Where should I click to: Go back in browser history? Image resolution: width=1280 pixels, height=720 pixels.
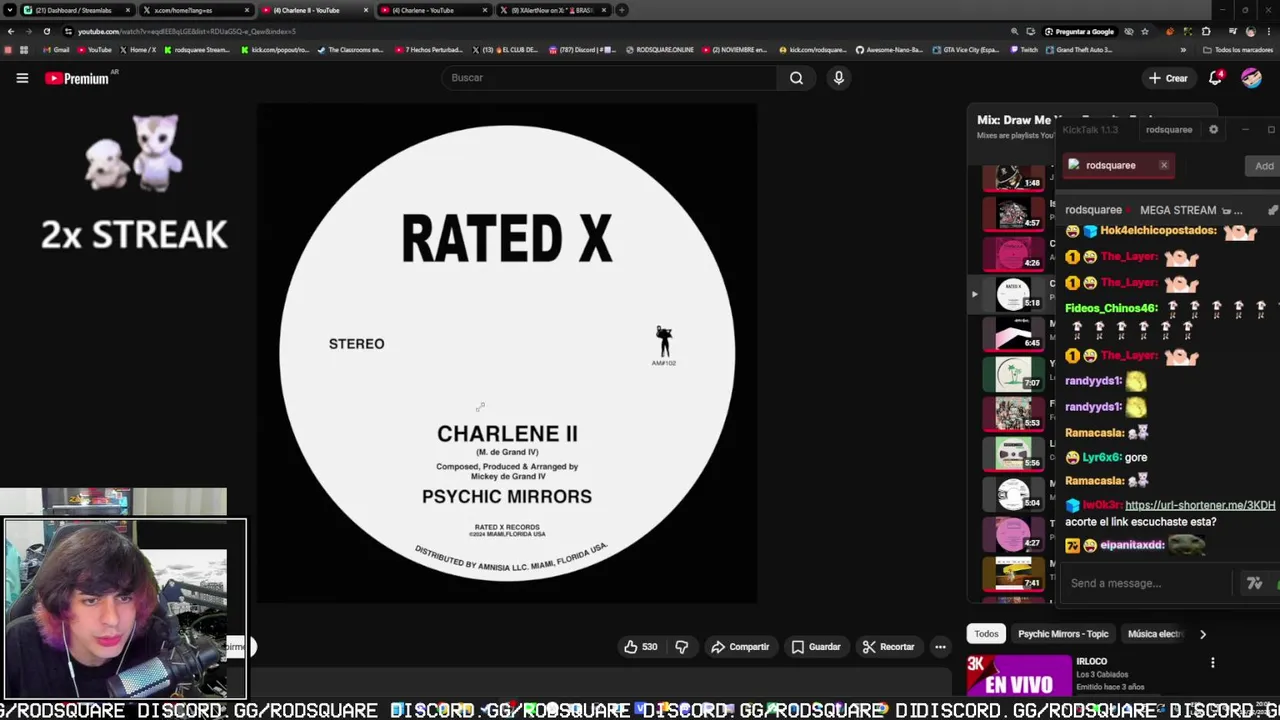click(x=11, y=31)
